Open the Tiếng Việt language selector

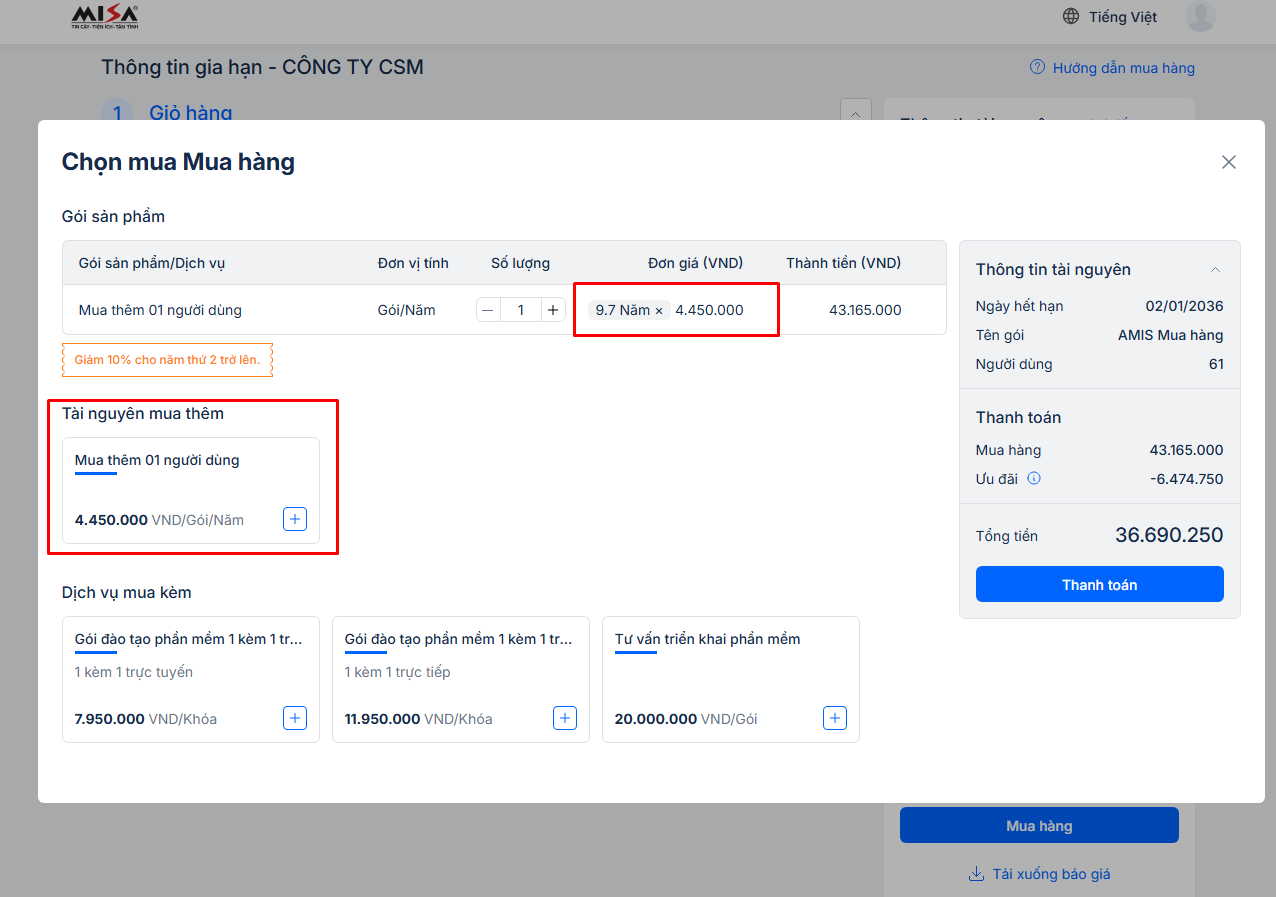click(x=1122, y=17)
